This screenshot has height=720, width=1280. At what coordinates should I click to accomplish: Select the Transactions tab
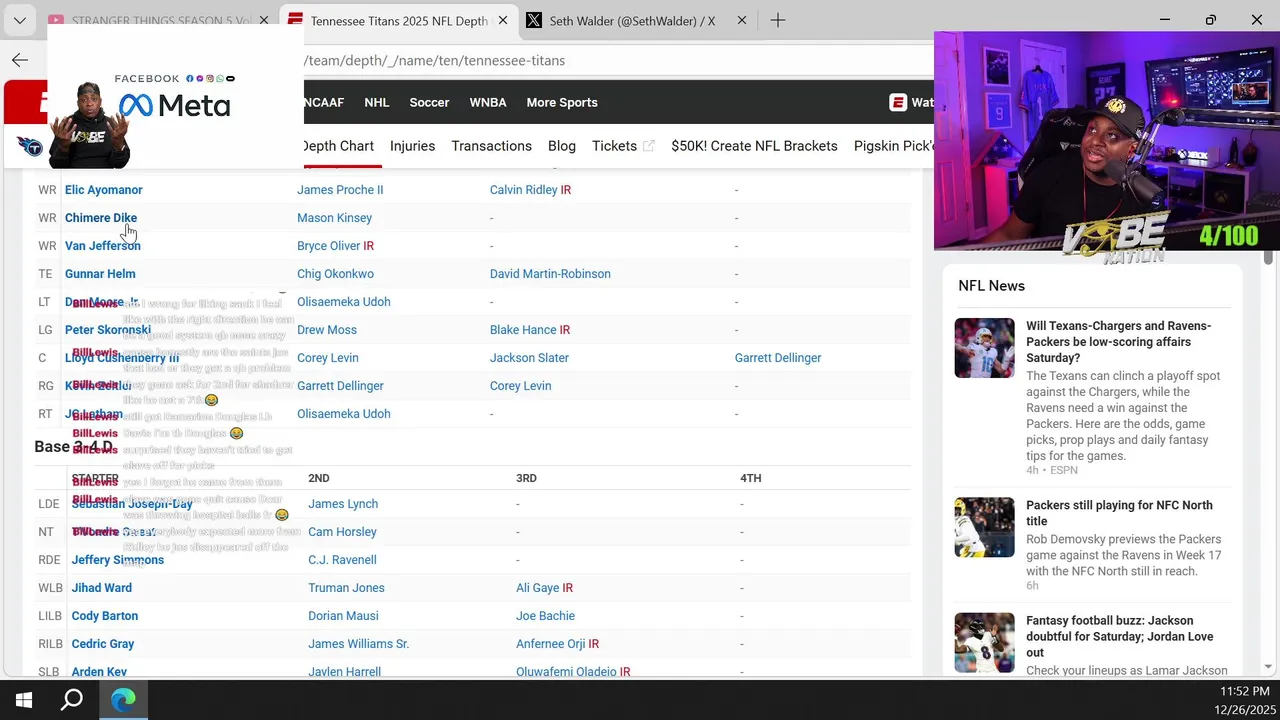491,146
